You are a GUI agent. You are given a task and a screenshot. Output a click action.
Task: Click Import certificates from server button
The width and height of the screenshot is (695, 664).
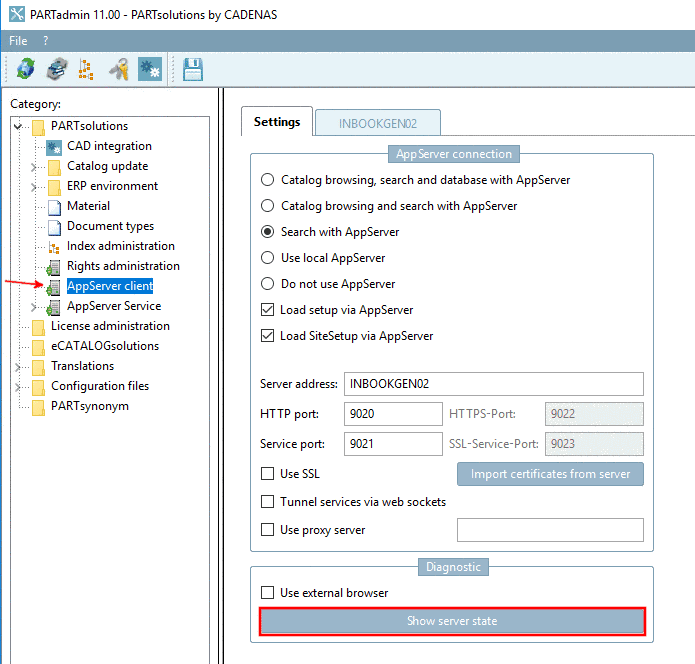point(550,474)
